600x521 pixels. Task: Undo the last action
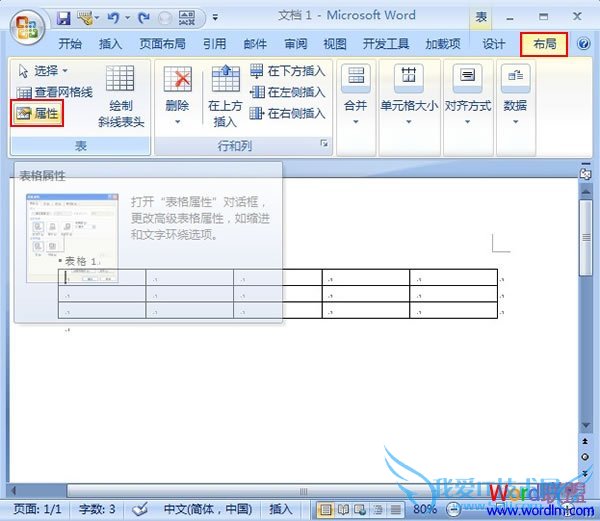(113, 18)
